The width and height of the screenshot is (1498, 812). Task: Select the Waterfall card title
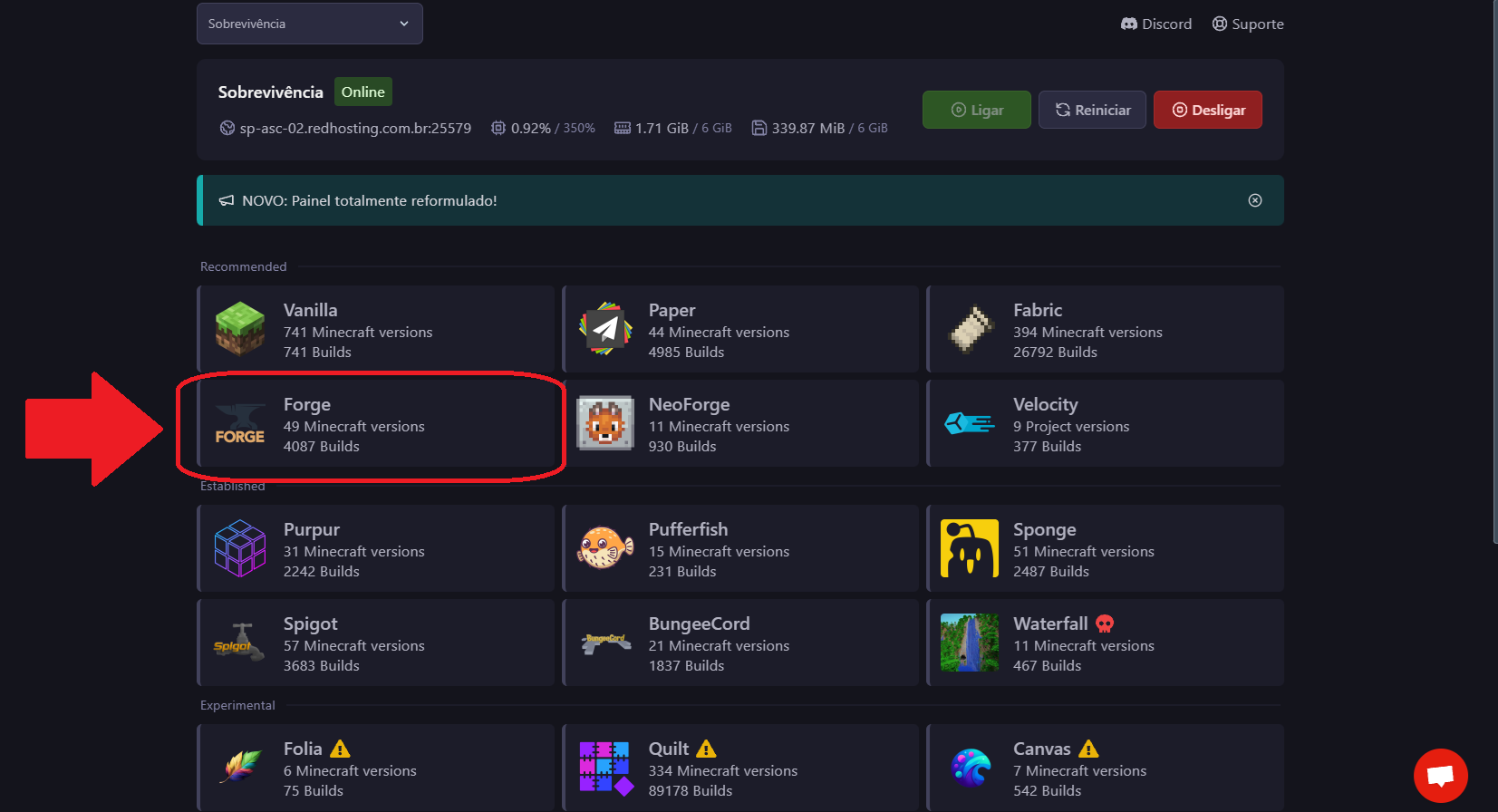[x=1050, y=623]
